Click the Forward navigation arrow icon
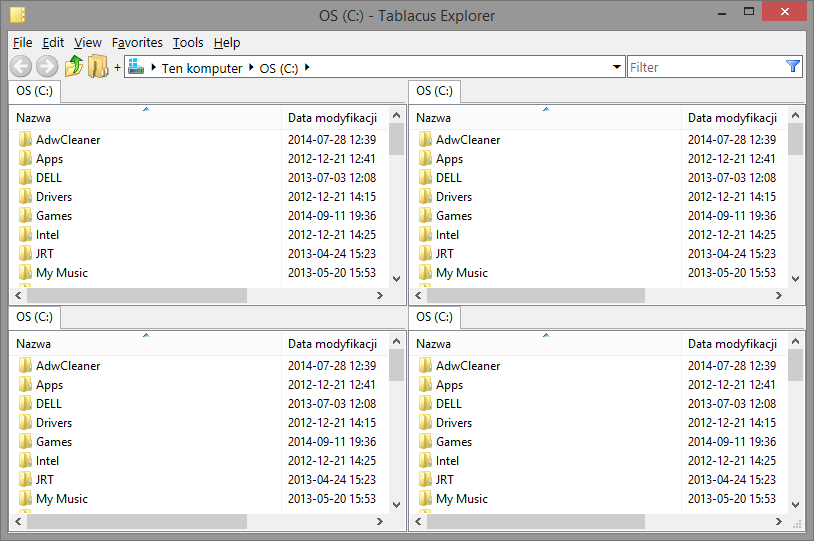 pos(47,66)
